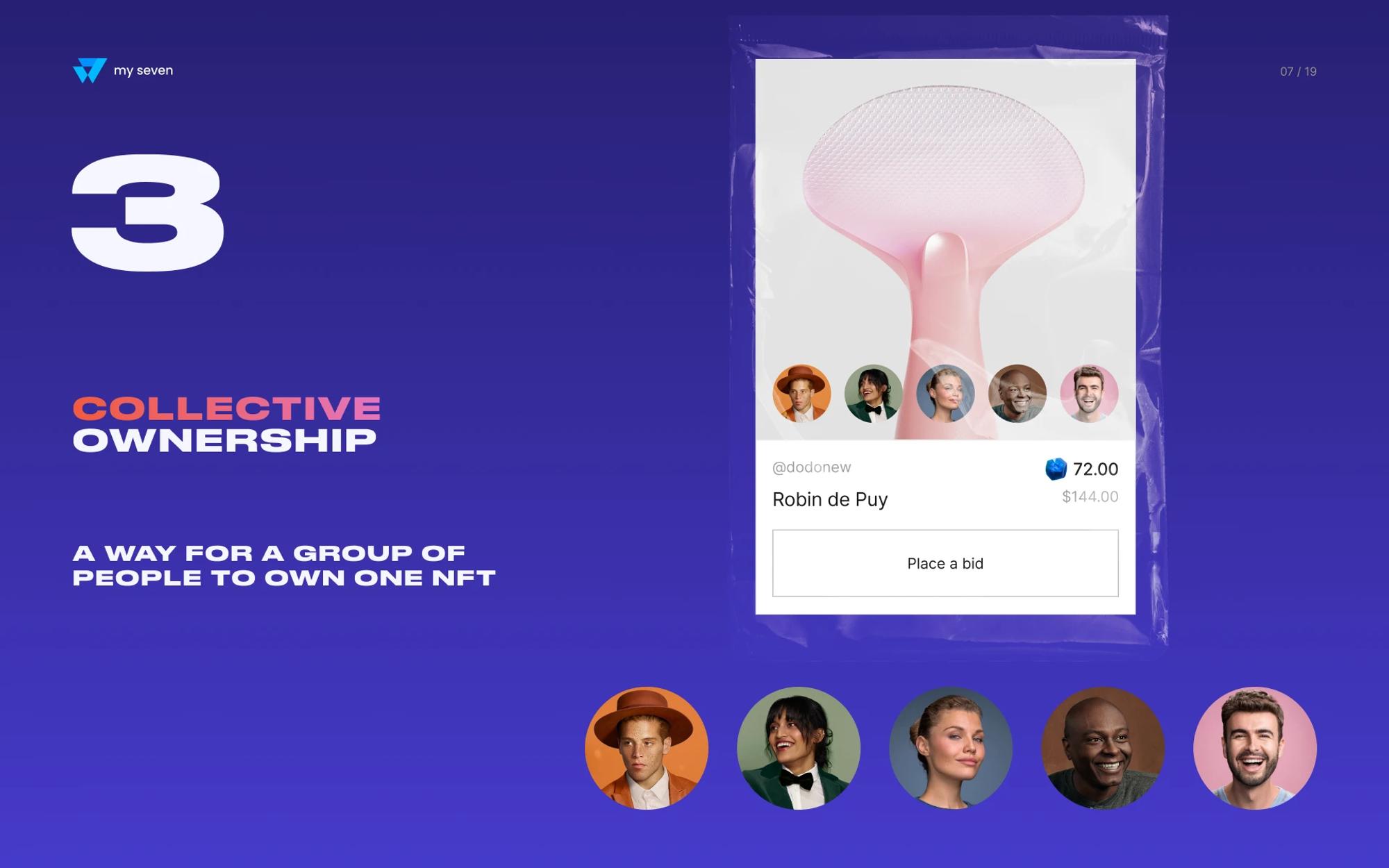This screenshot has height=868, width=1389.
Task: Click card avatar of bearded man on pink
Action: (1089, 393)
